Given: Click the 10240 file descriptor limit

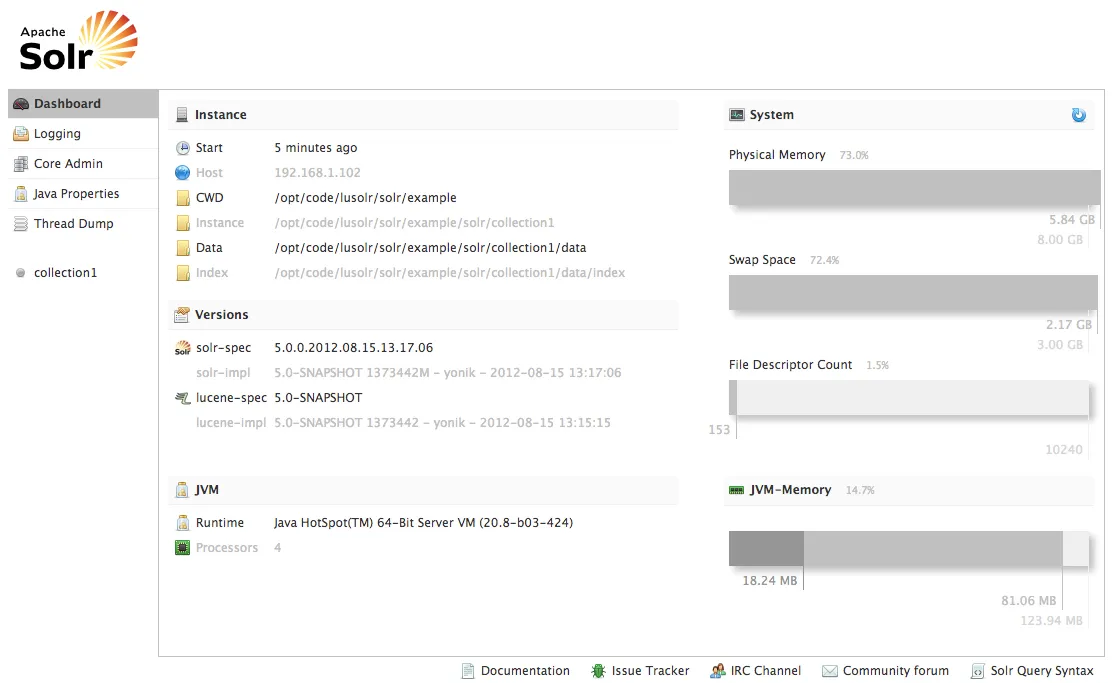Looking at the screenshot, I should (1064, 450).
